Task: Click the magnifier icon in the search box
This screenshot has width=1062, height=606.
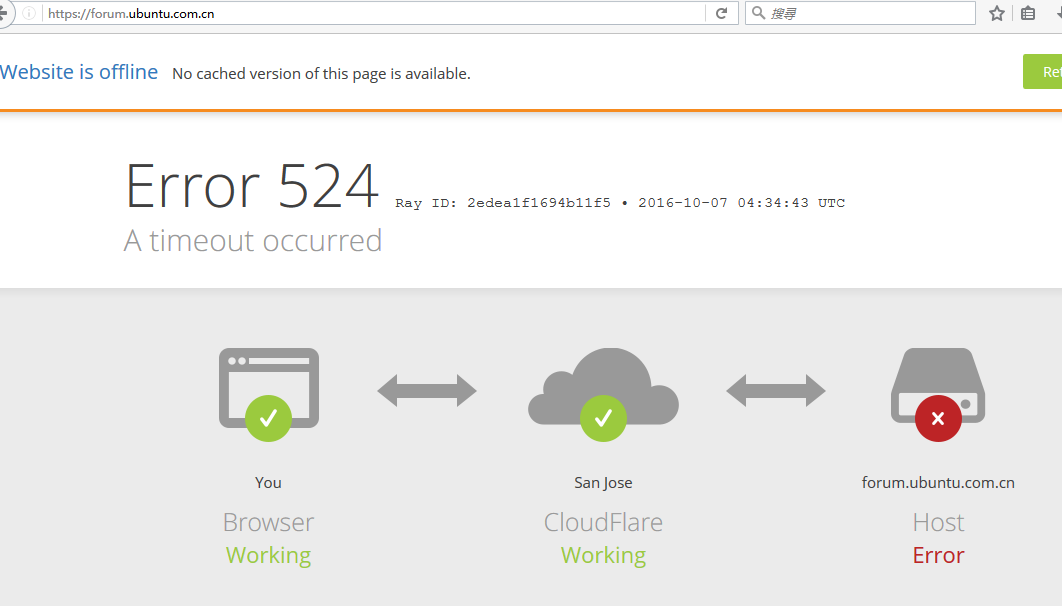Action: click(759, 13)
